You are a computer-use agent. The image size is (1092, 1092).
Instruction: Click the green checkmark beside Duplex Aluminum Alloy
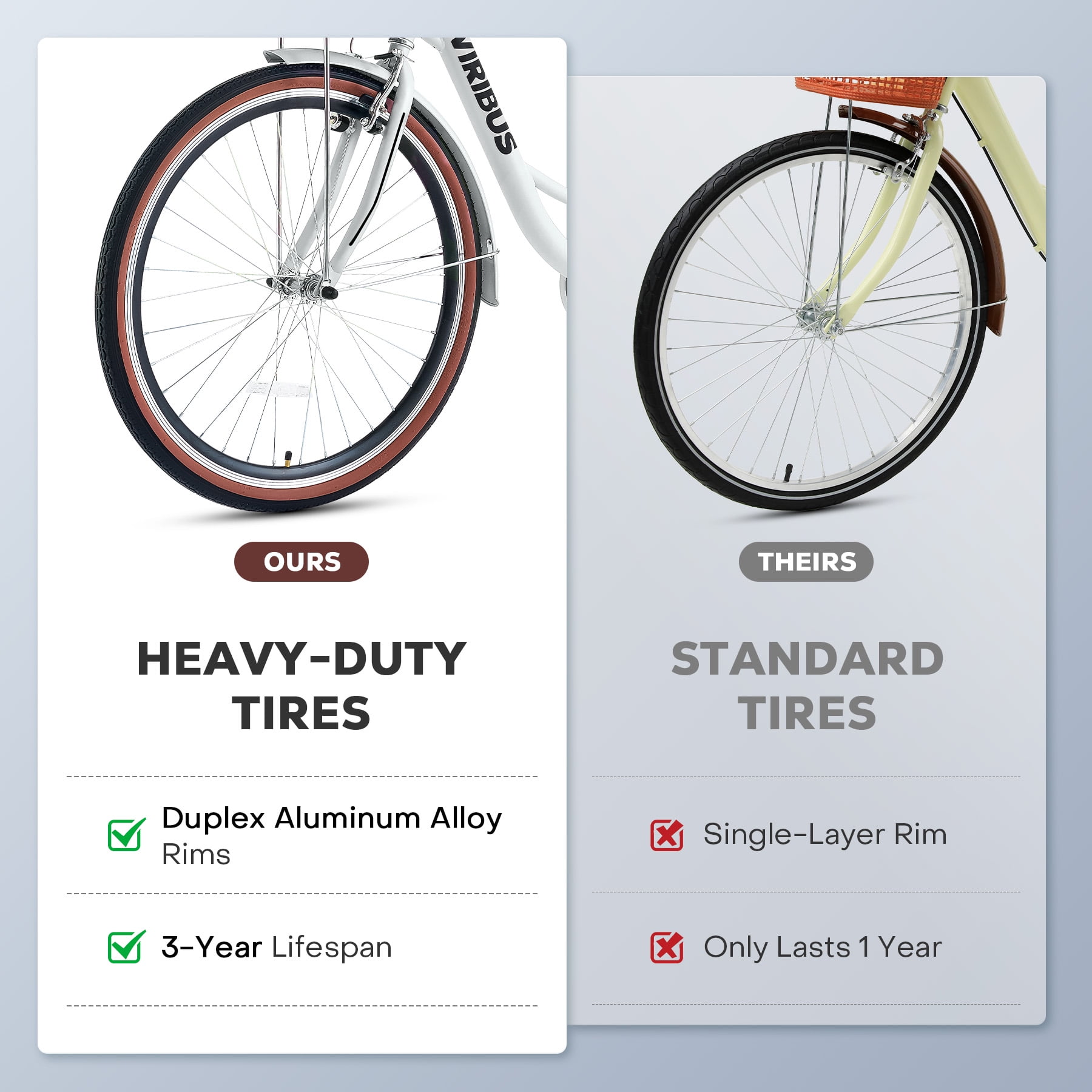(x=126, y=834)
